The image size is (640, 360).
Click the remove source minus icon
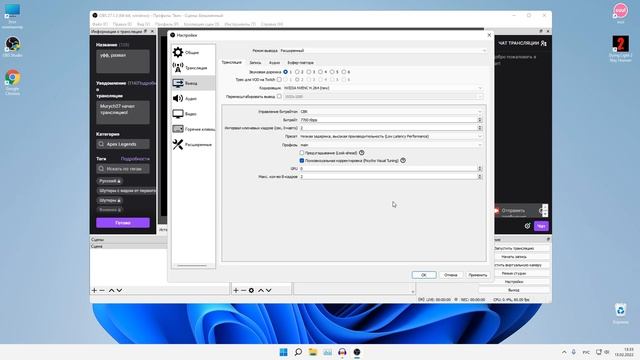[x=243, y=290]
